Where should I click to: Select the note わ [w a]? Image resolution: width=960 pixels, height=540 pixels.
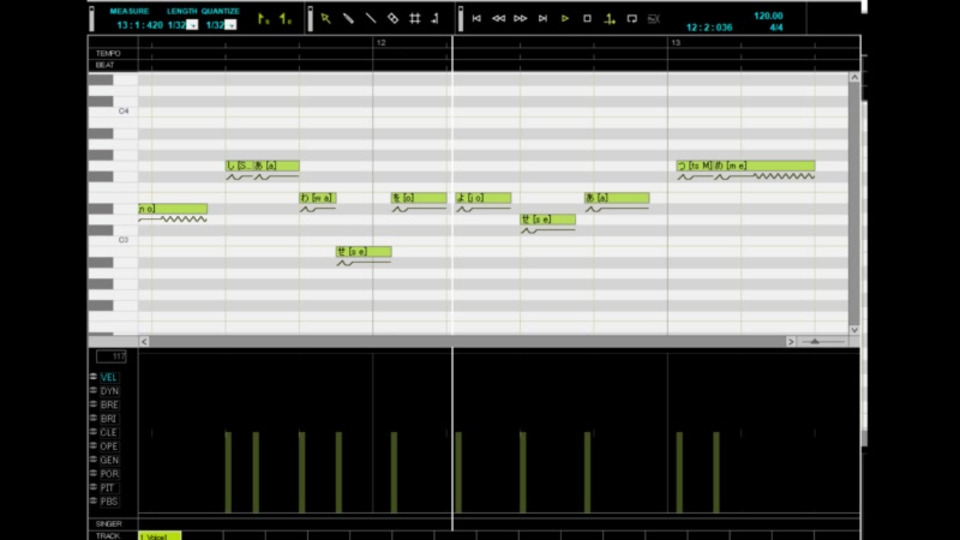[x=318, y=198]
